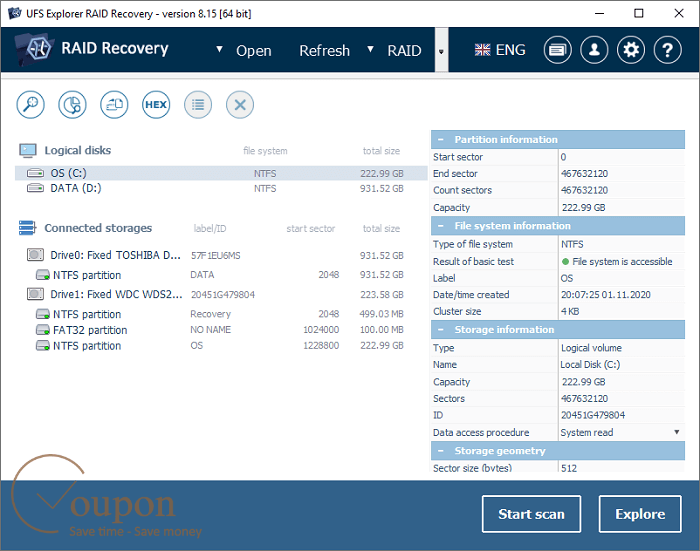Click the Local Disk (C:) name value
Viewport: 700px width, 551px height.
coord(590,365)
